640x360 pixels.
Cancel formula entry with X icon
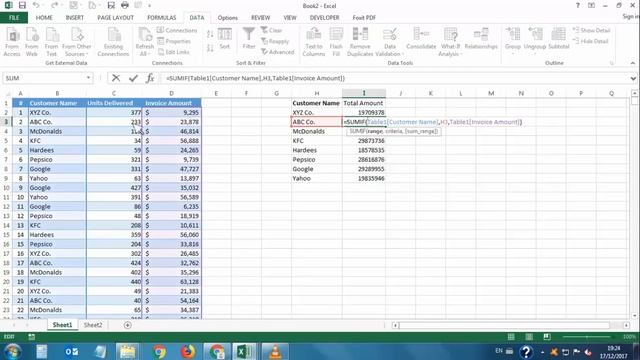coord(116,78)
